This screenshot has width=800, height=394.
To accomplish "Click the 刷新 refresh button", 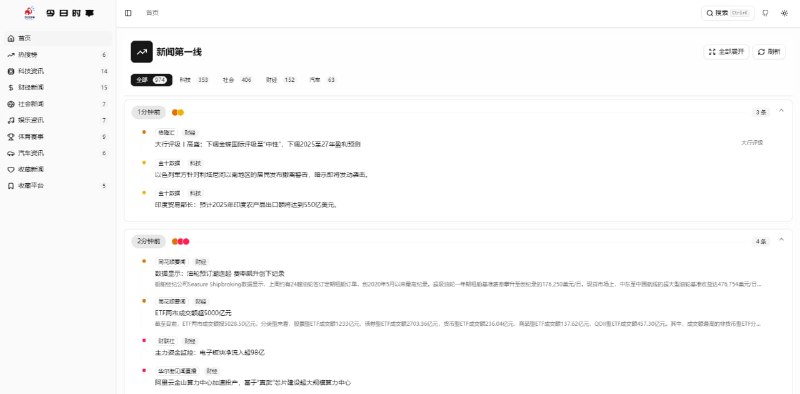I will [x=769, y=52].
